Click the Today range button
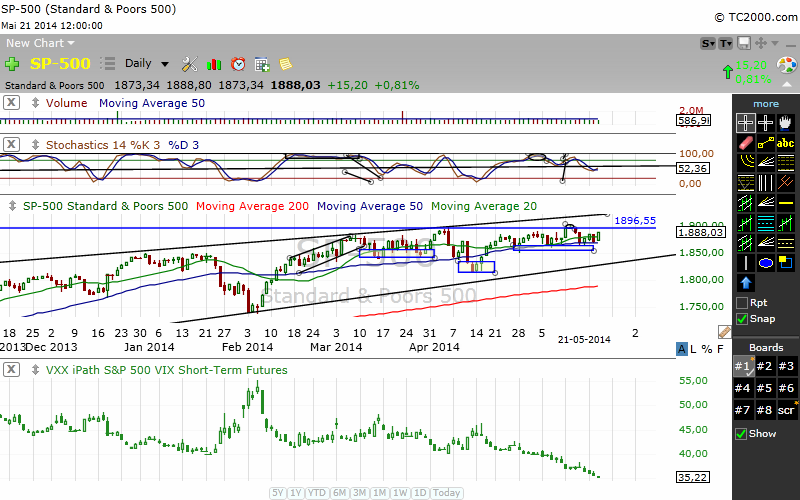 446,493
